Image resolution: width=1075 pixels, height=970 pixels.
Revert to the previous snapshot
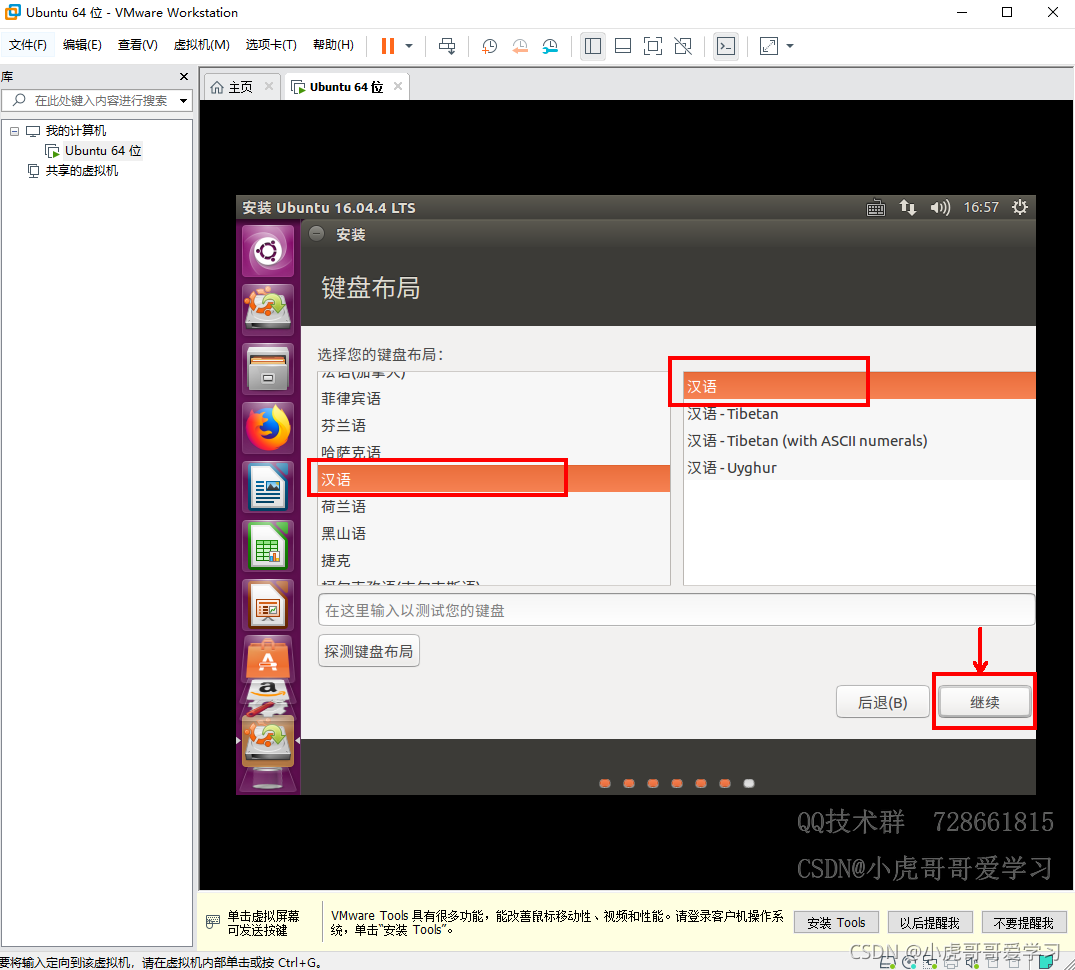point(520,46)
